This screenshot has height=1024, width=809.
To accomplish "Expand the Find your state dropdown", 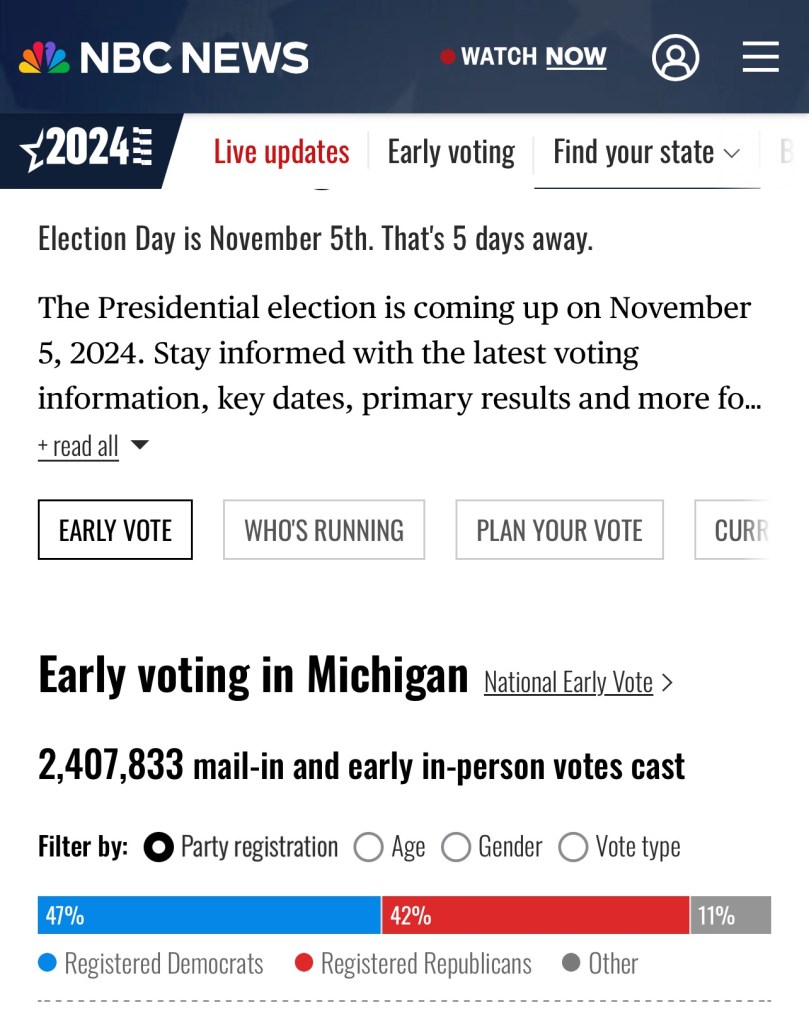I will click(x=646, y=152).
